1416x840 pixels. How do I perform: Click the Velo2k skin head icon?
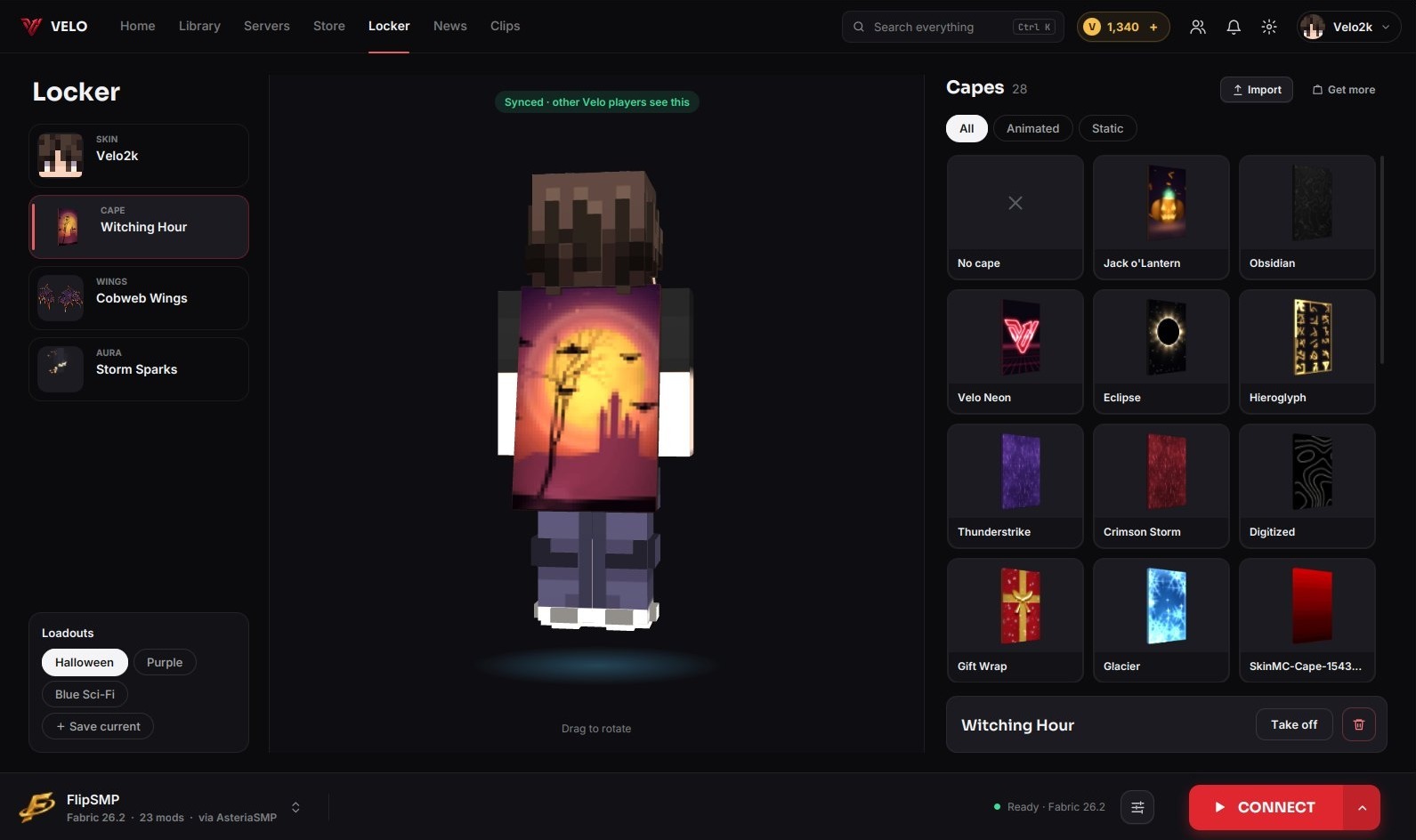[61, 156]
